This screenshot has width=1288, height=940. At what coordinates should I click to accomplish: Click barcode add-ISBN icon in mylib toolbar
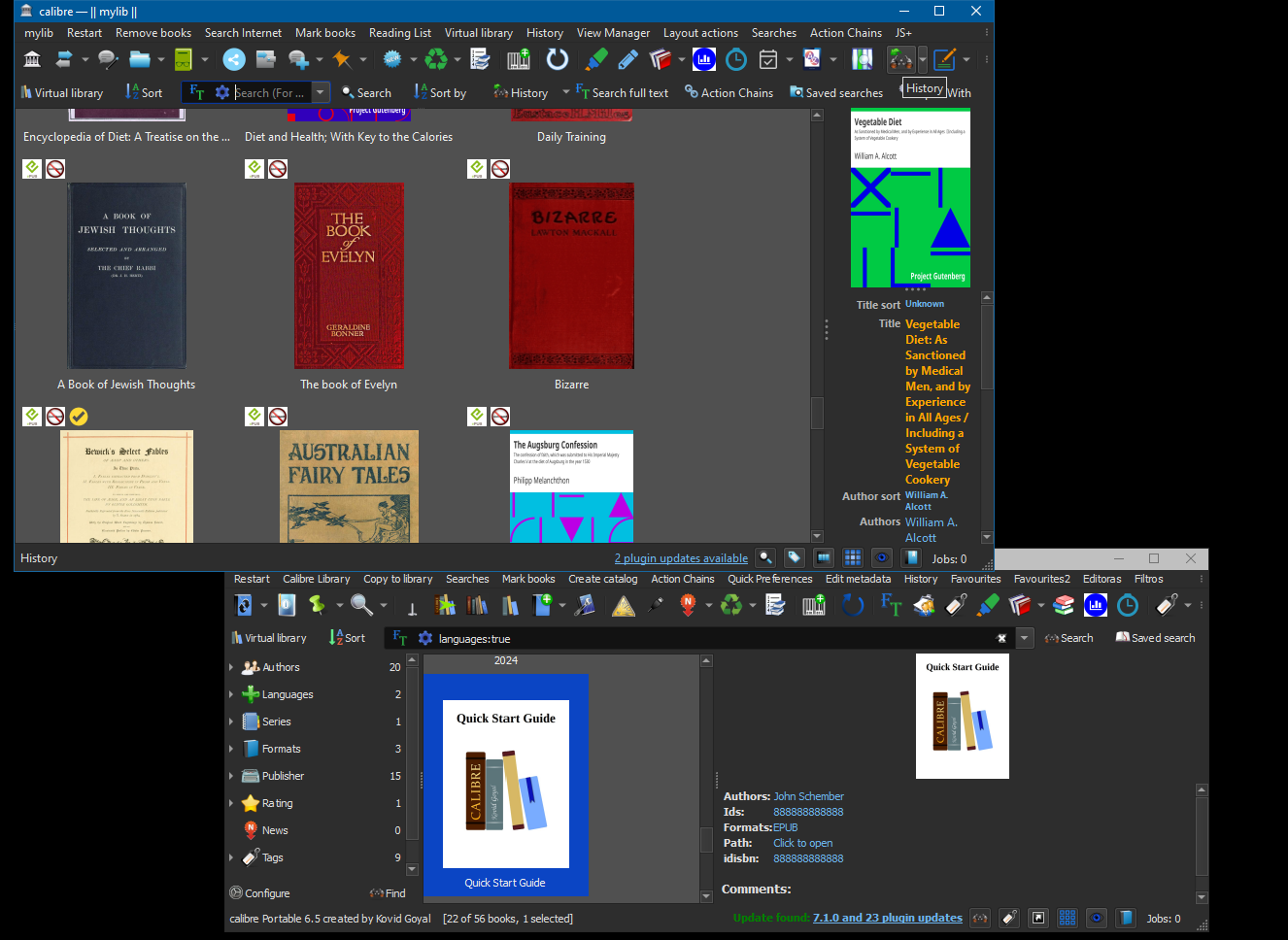(519, 60)
